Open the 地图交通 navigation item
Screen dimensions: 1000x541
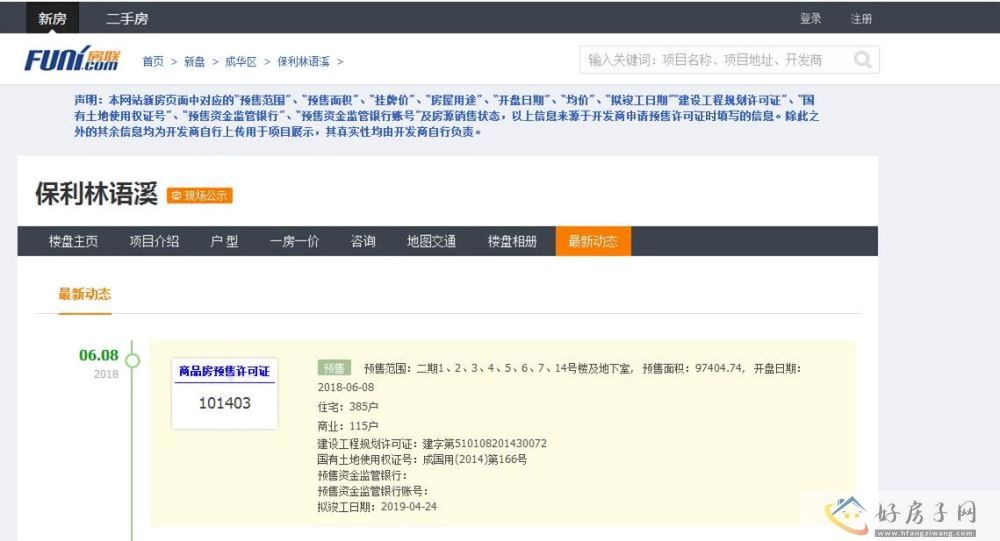431,241
